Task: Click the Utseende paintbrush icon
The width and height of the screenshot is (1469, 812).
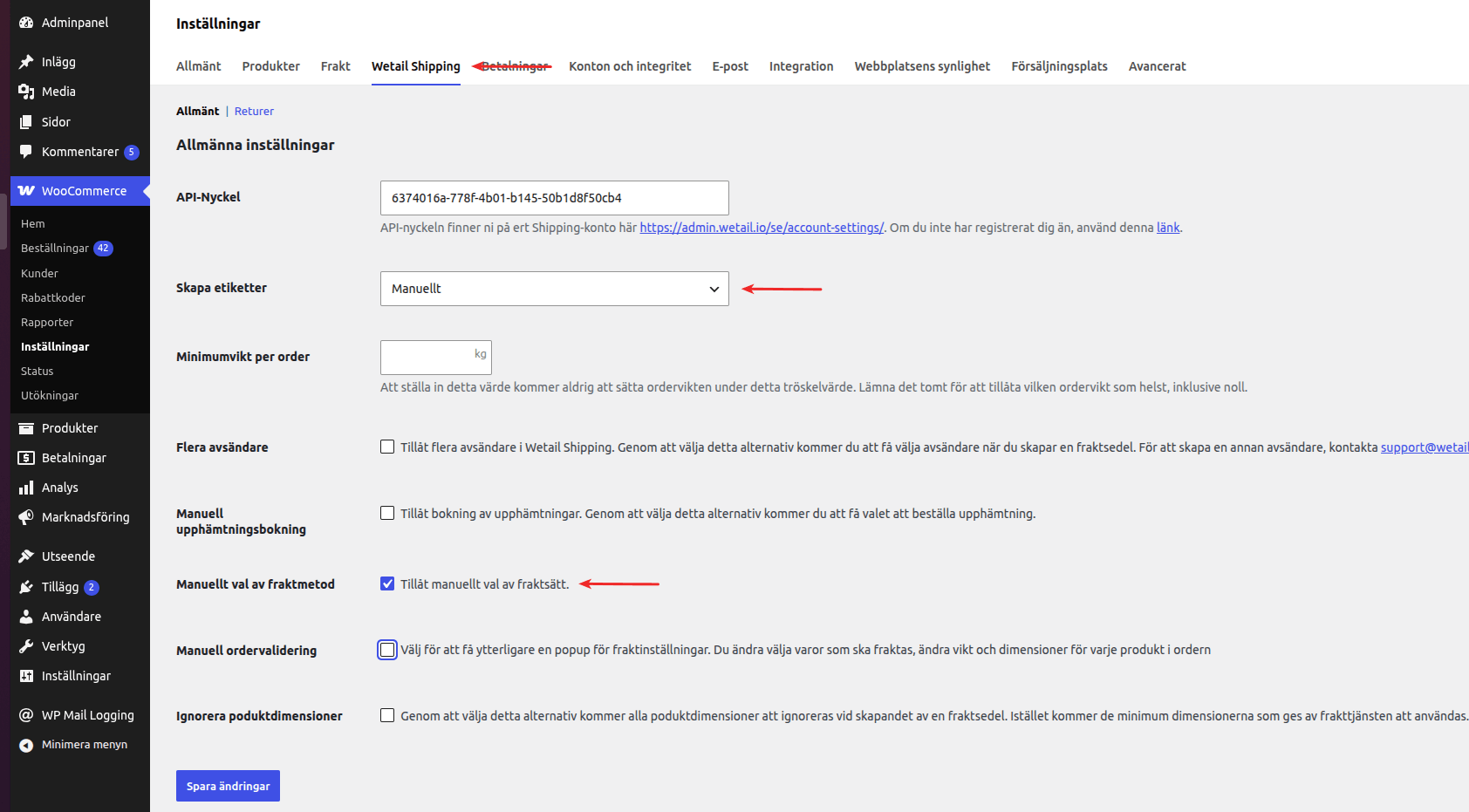Action: coord(26,556)
